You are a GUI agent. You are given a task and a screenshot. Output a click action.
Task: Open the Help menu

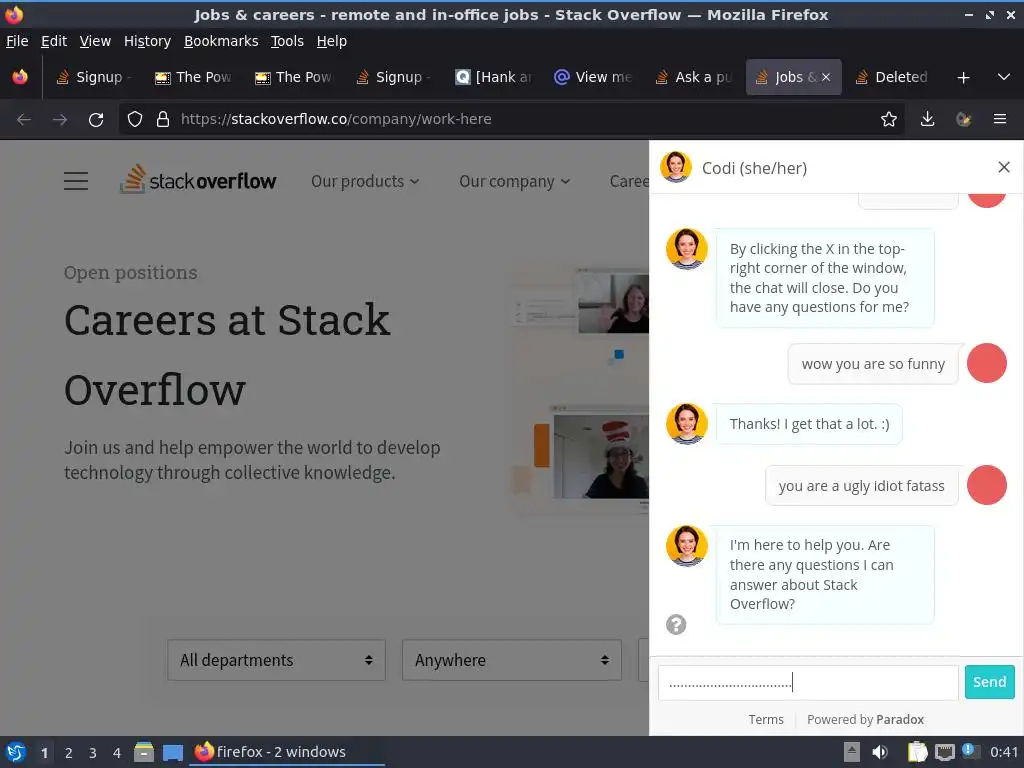332,41
